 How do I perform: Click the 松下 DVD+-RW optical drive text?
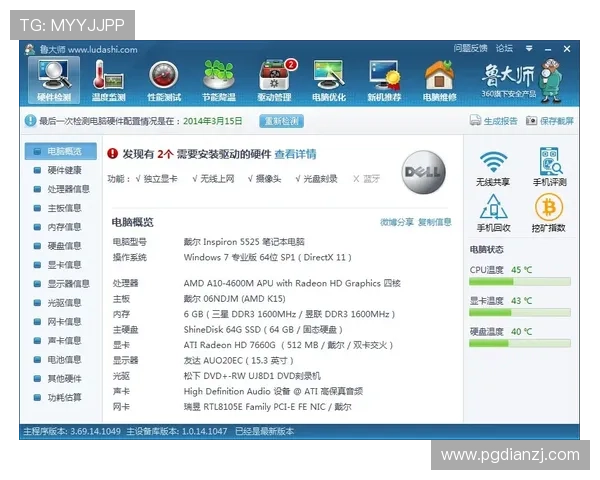click(x=252, y=376)
